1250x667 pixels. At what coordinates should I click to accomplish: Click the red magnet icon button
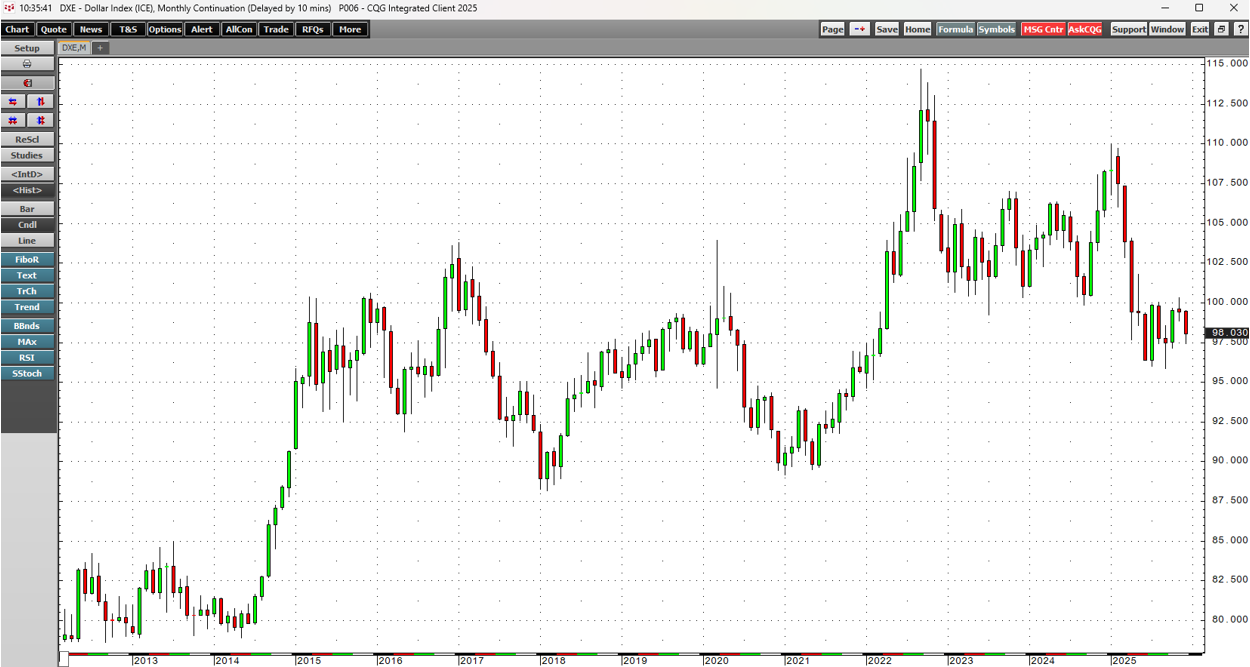pos(27,83)
